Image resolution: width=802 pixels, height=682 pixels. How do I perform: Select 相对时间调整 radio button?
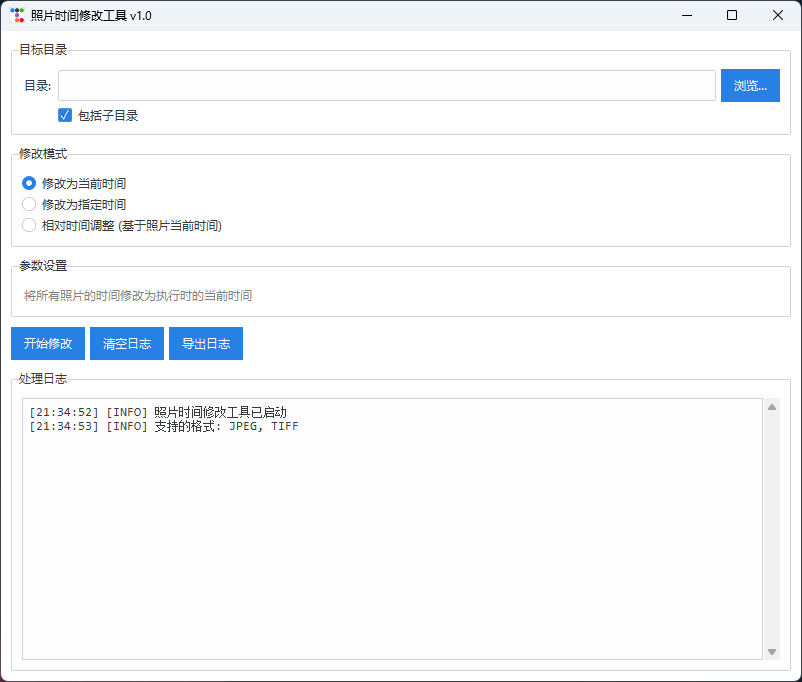(x=29, y=226)
